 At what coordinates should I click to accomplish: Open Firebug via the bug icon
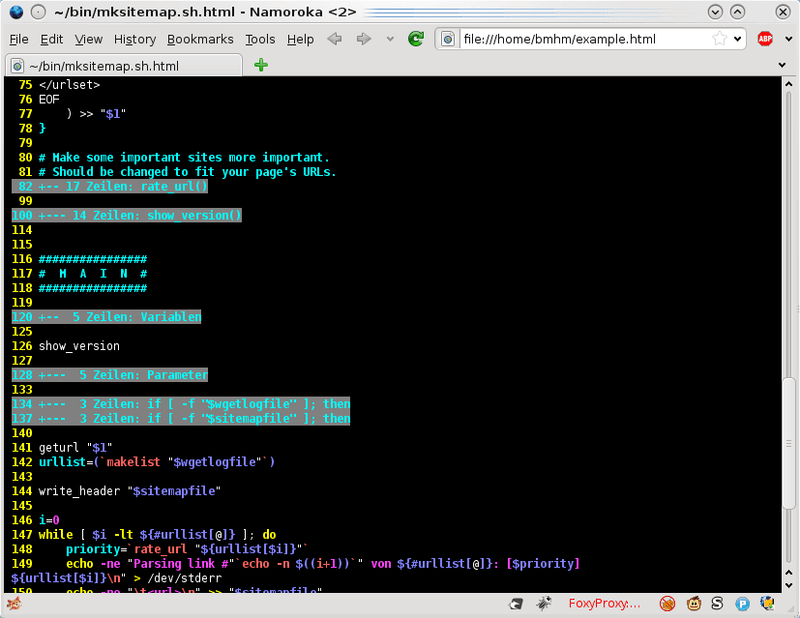coord(543,604)
